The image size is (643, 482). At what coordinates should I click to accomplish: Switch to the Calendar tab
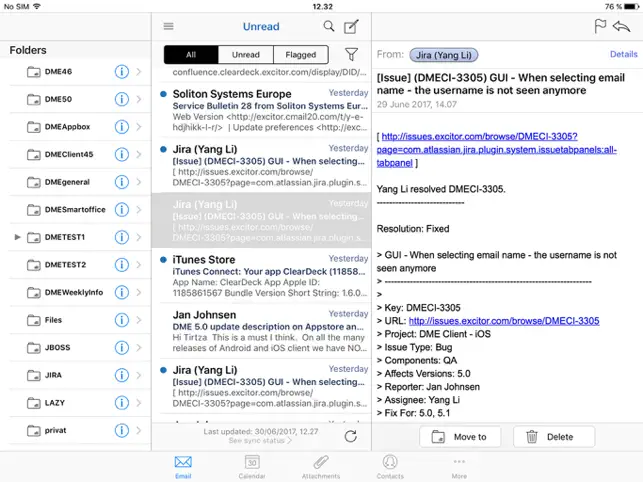click(252, 466)
